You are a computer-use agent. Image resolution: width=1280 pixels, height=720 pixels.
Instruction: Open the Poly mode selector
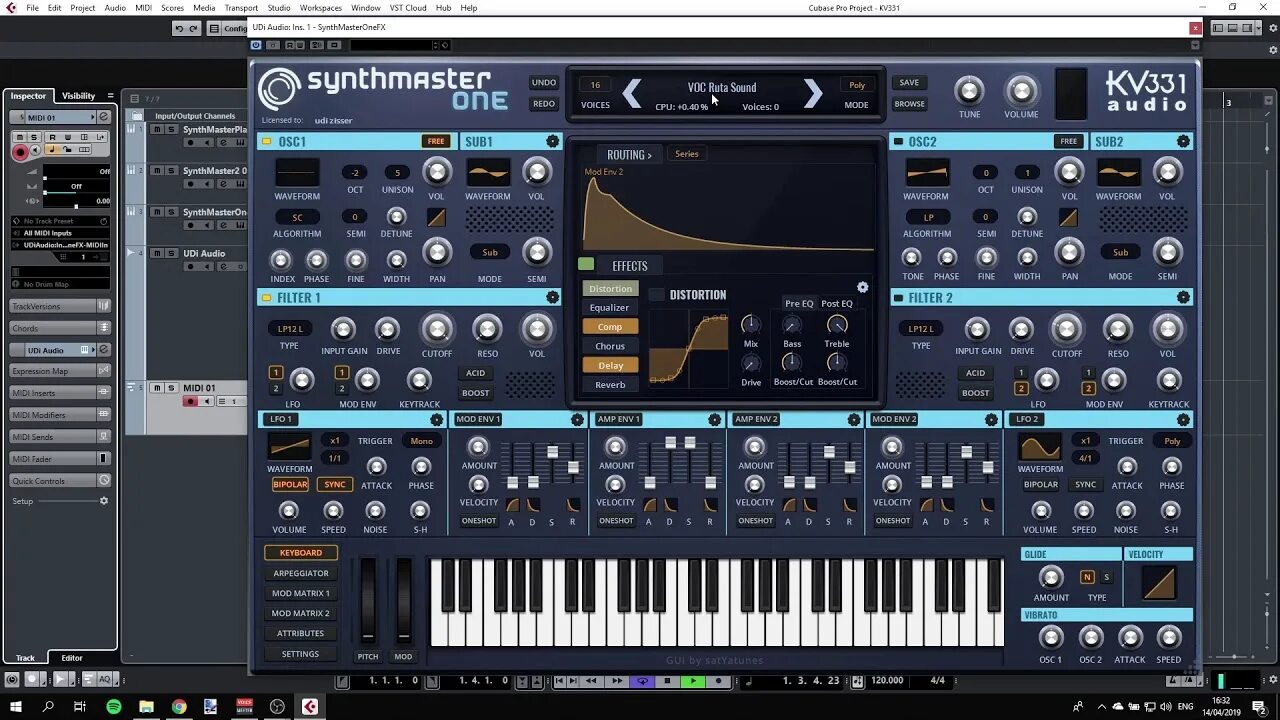click(857, 85)
